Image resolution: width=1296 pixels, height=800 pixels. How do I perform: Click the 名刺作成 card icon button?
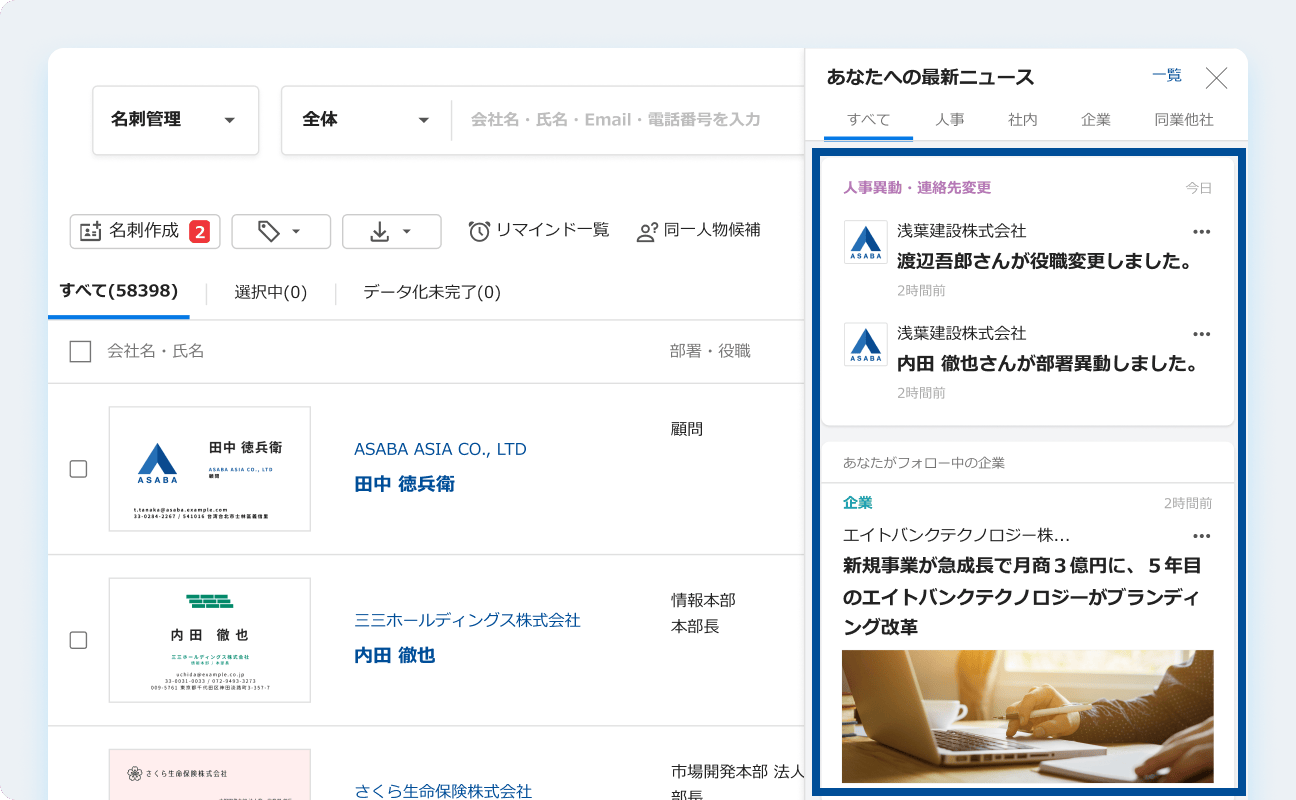click(143, 231)
